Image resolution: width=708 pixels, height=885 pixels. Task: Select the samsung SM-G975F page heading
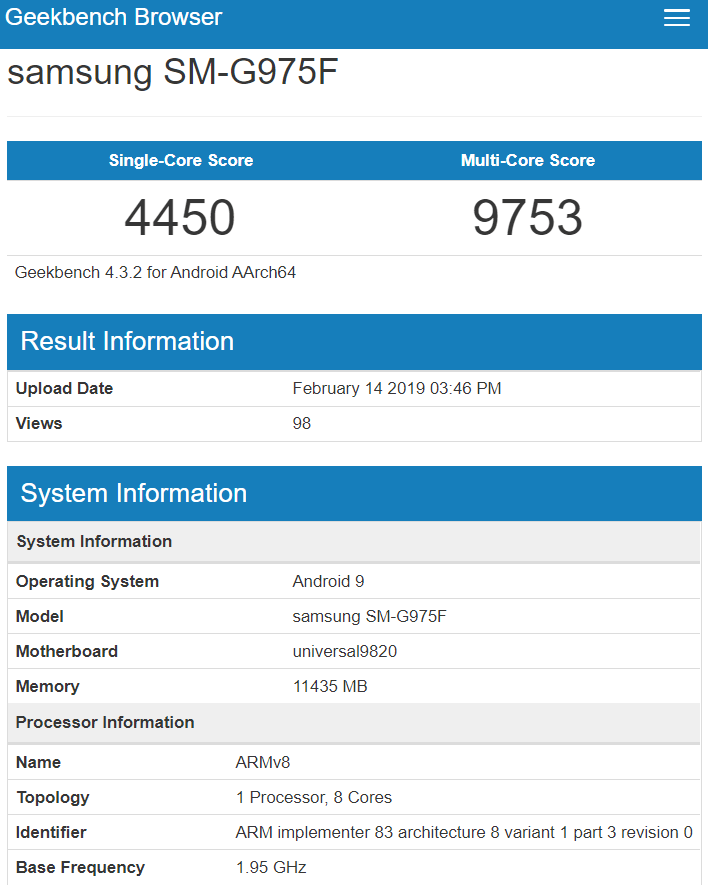[x=172, y=72]
